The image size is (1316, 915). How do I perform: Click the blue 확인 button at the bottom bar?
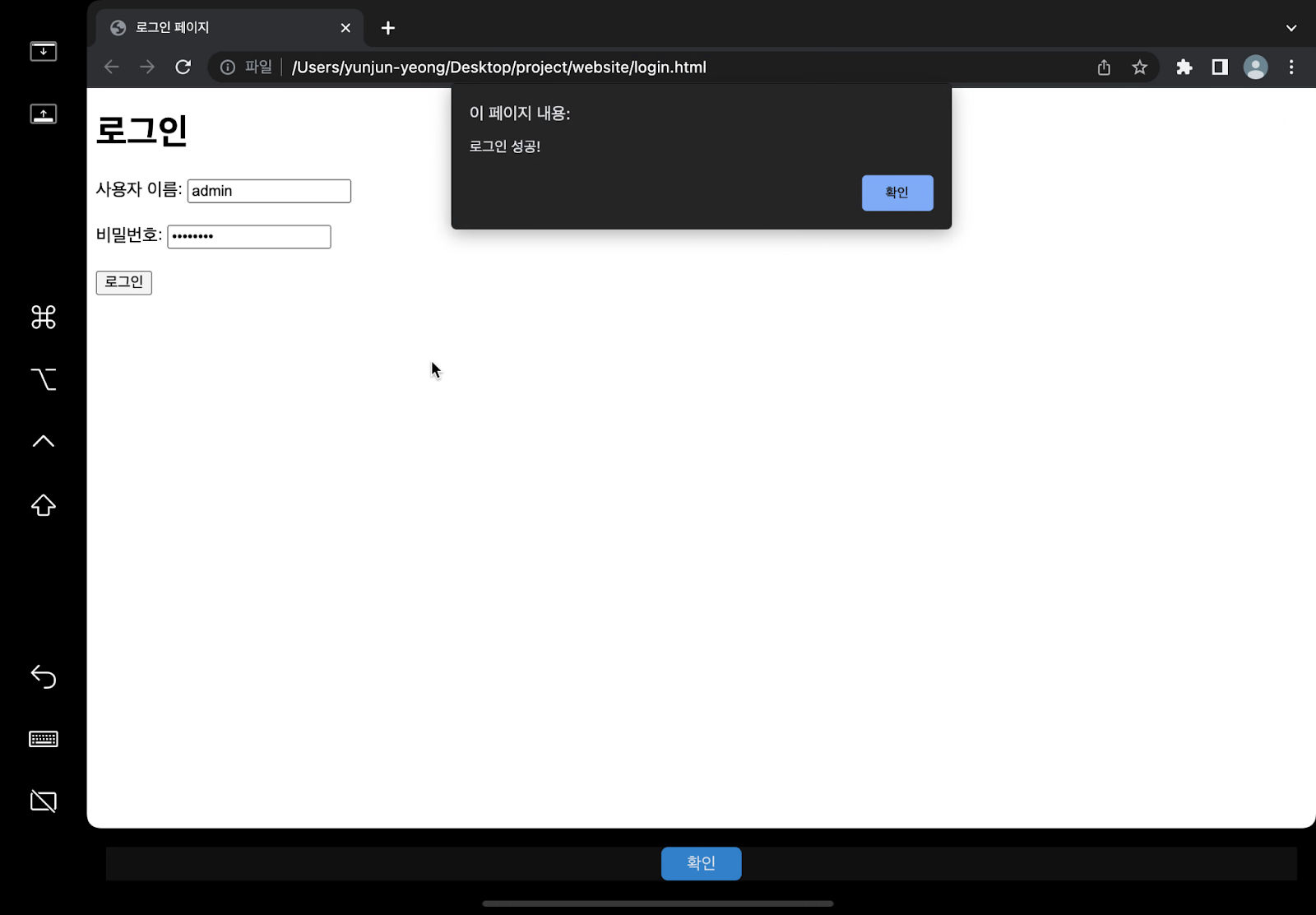[701, 863]
